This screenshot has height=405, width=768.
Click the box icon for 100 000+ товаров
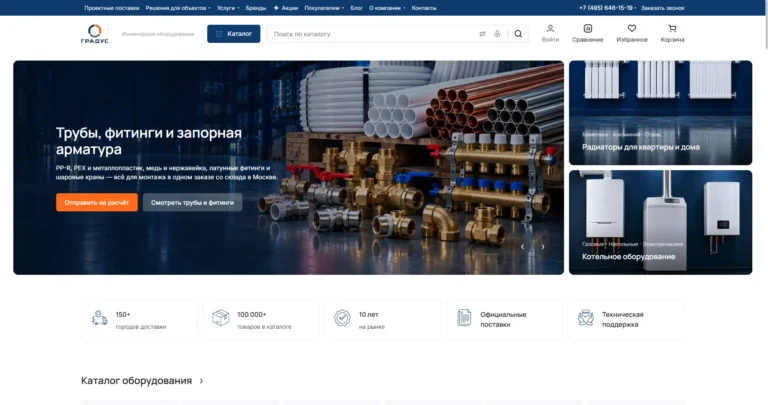(220, 318)
